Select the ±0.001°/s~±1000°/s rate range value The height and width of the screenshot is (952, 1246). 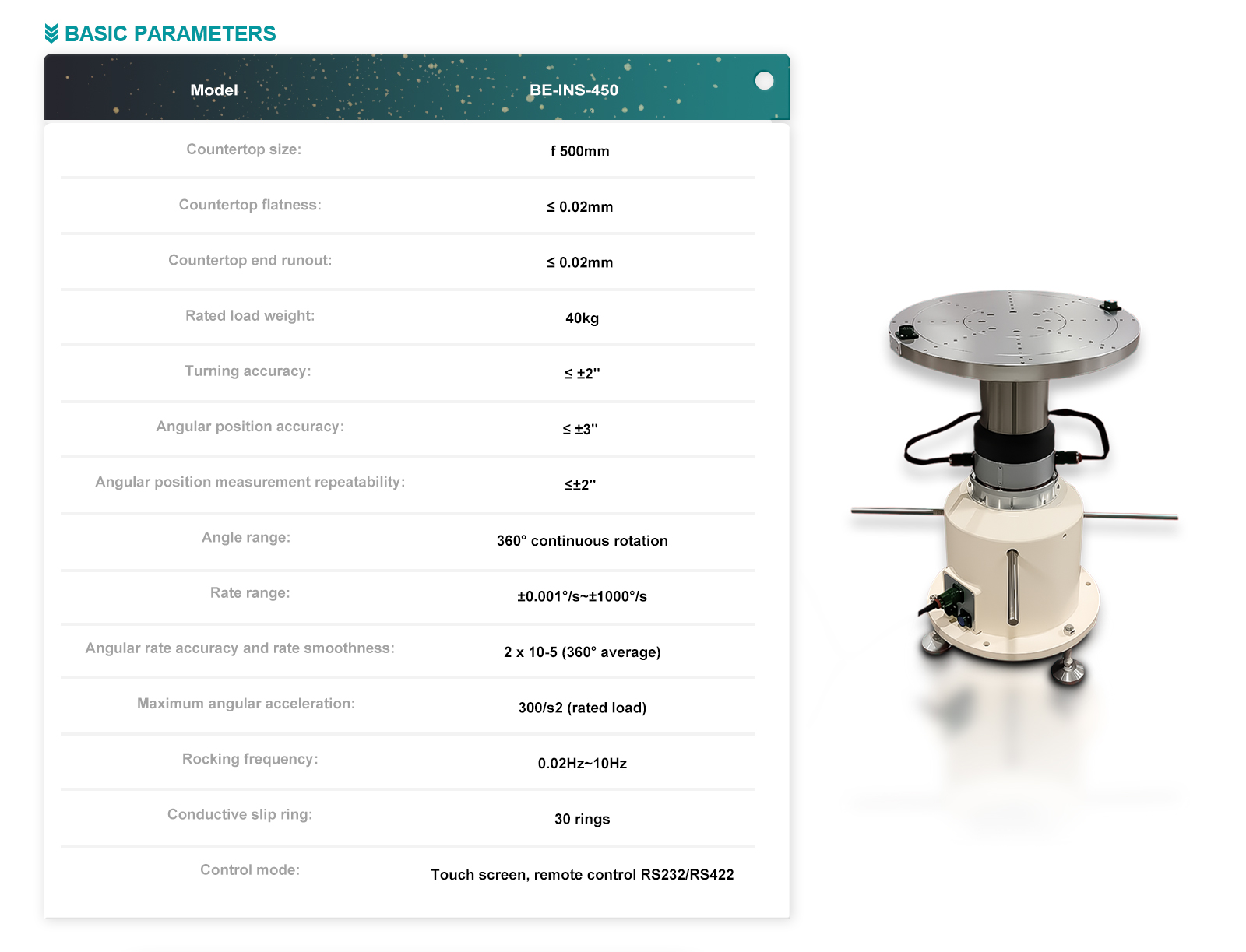click(x=582, y=596)
